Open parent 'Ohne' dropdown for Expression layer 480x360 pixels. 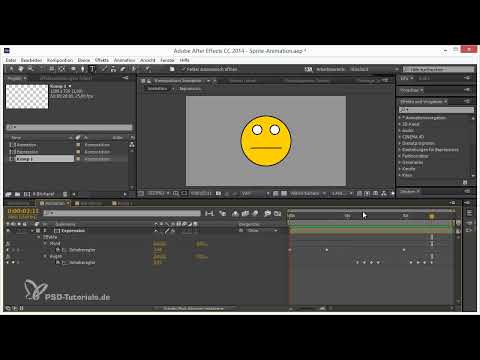point(262,231)
